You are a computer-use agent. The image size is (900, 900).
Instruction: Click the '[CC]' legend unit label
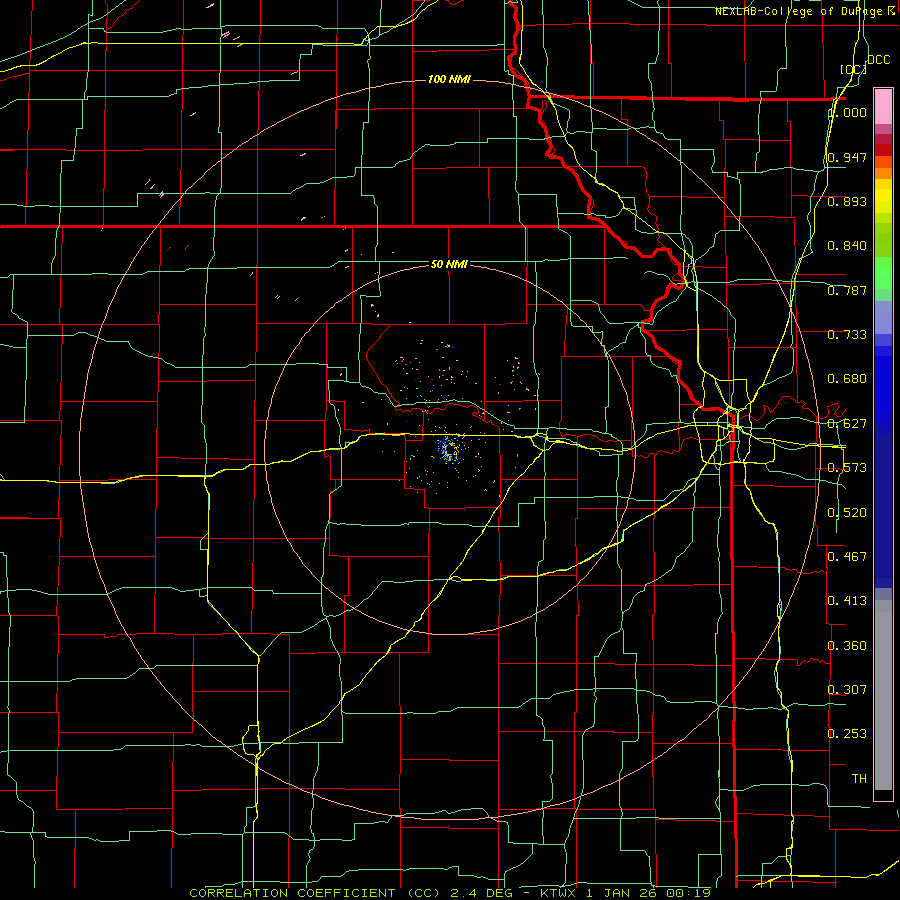(x=853, y=69)
